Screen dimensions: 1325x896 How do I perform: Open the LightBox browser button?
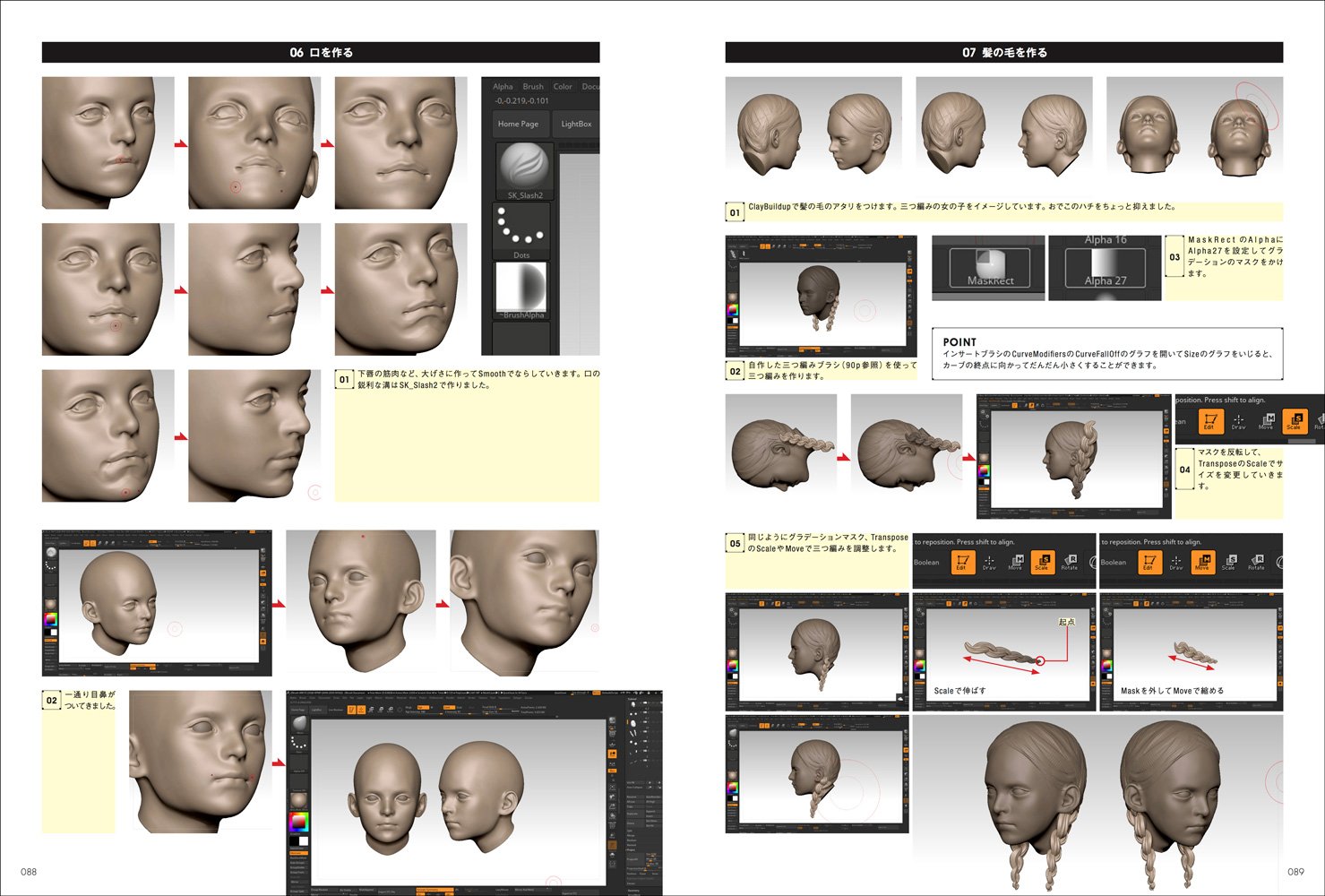pos(576,124)
